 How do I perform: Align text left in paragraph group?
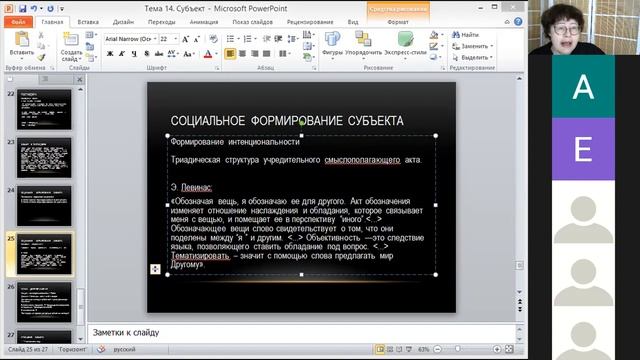[230, 53]
